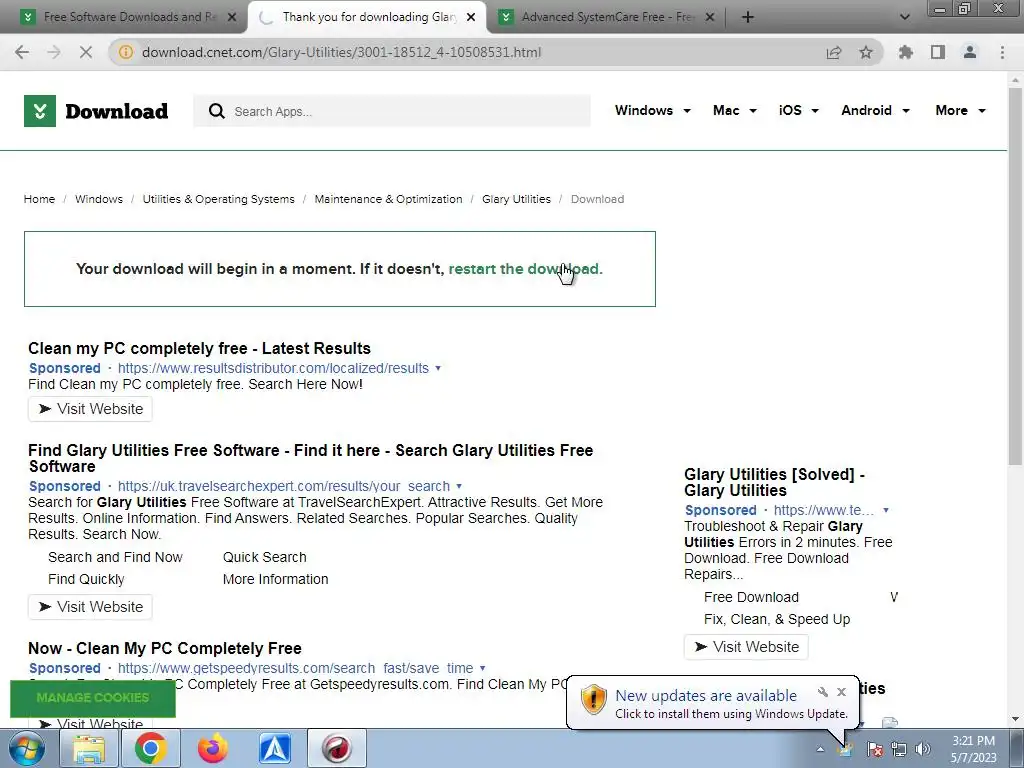Viewport: 1024px width, 768px height.
Task: Click the browser back arrow
Action: click(22, 52)
